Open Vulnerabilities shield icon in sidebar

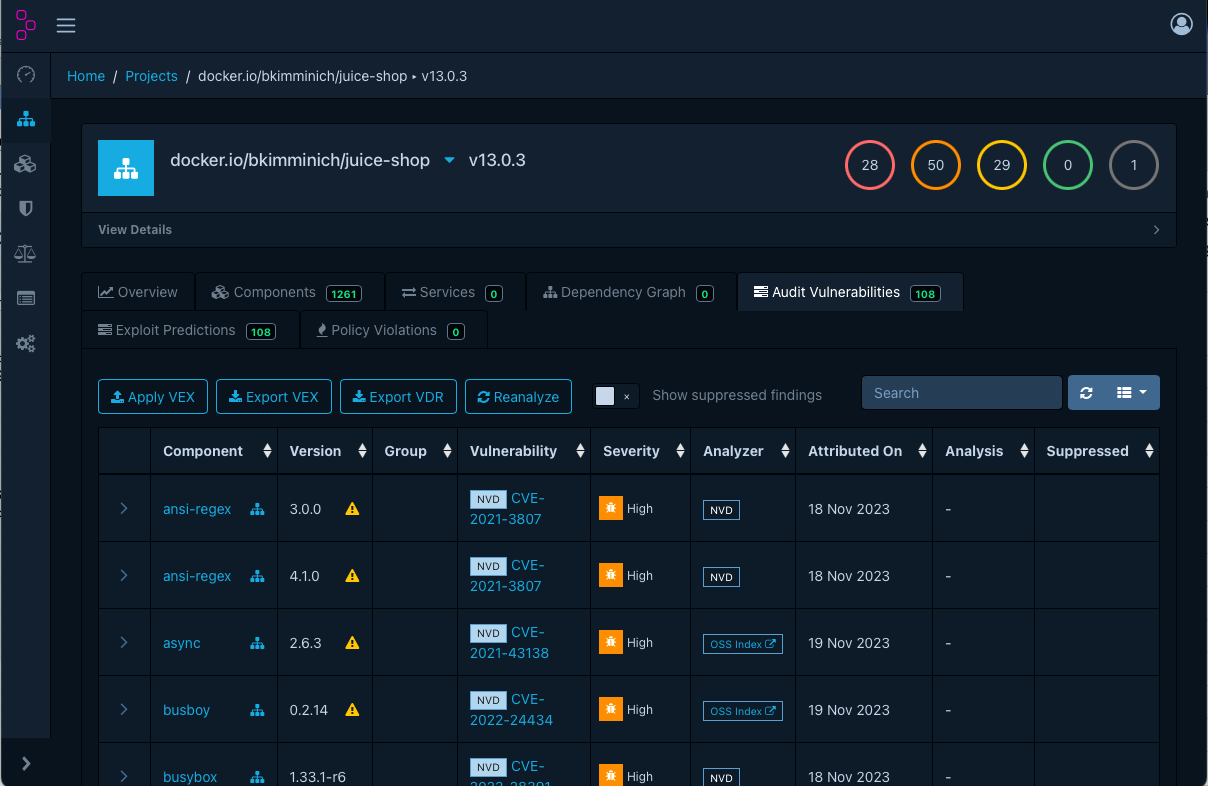pyautogui.click(x=26, y=208)
